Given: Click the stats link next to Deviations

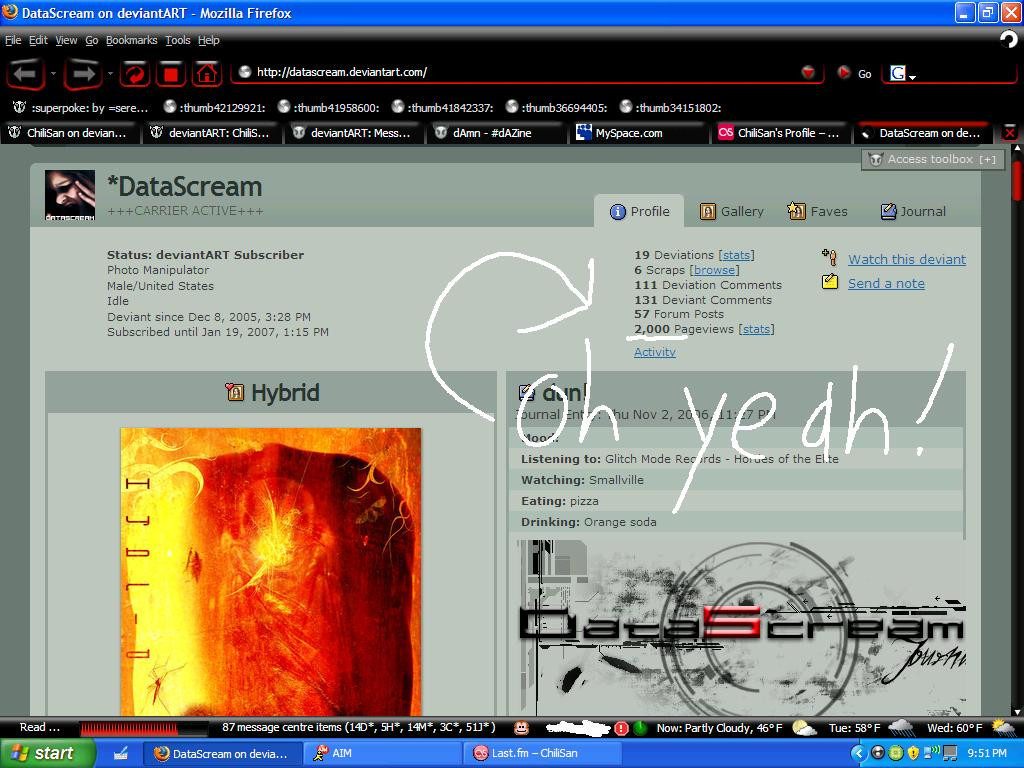Looking at the screenshot, I should pos(736,255).
